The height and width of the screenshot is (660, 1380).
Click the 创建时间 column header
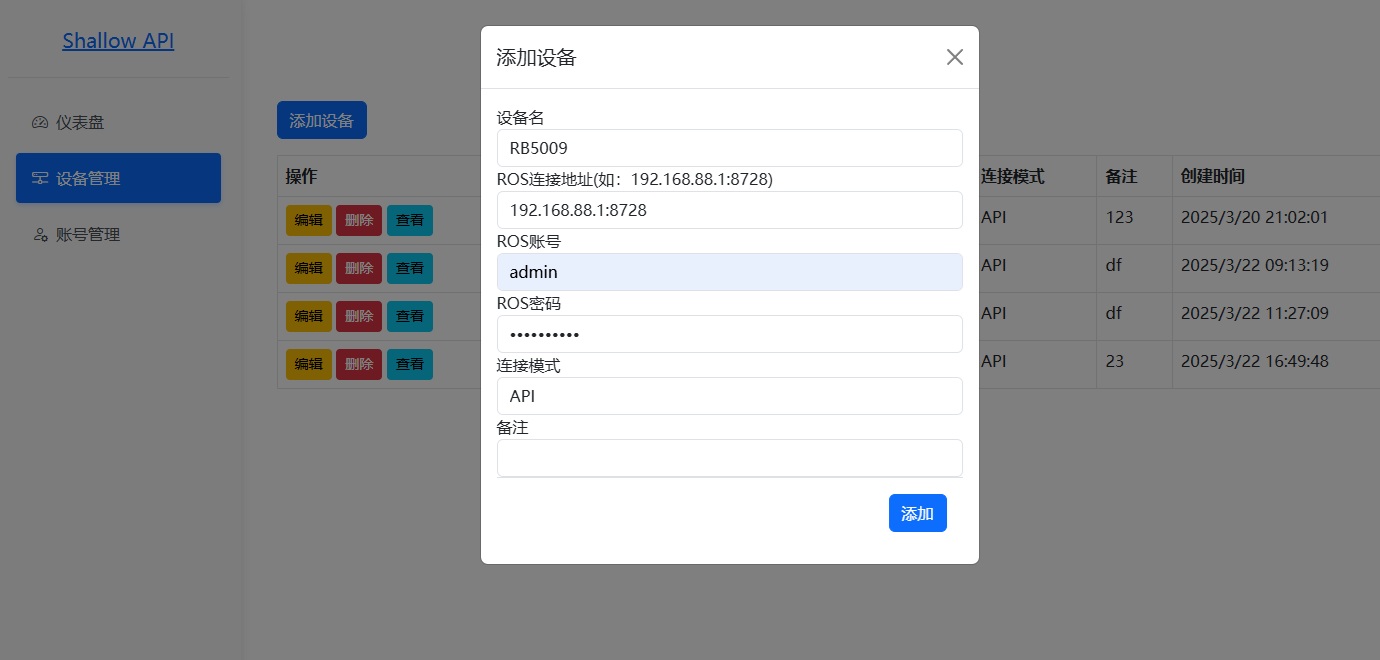click(1213, 176)
